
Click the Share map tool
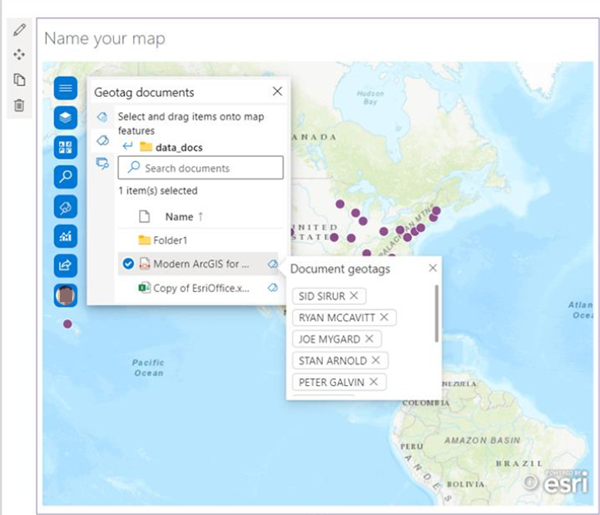point(66,265)
